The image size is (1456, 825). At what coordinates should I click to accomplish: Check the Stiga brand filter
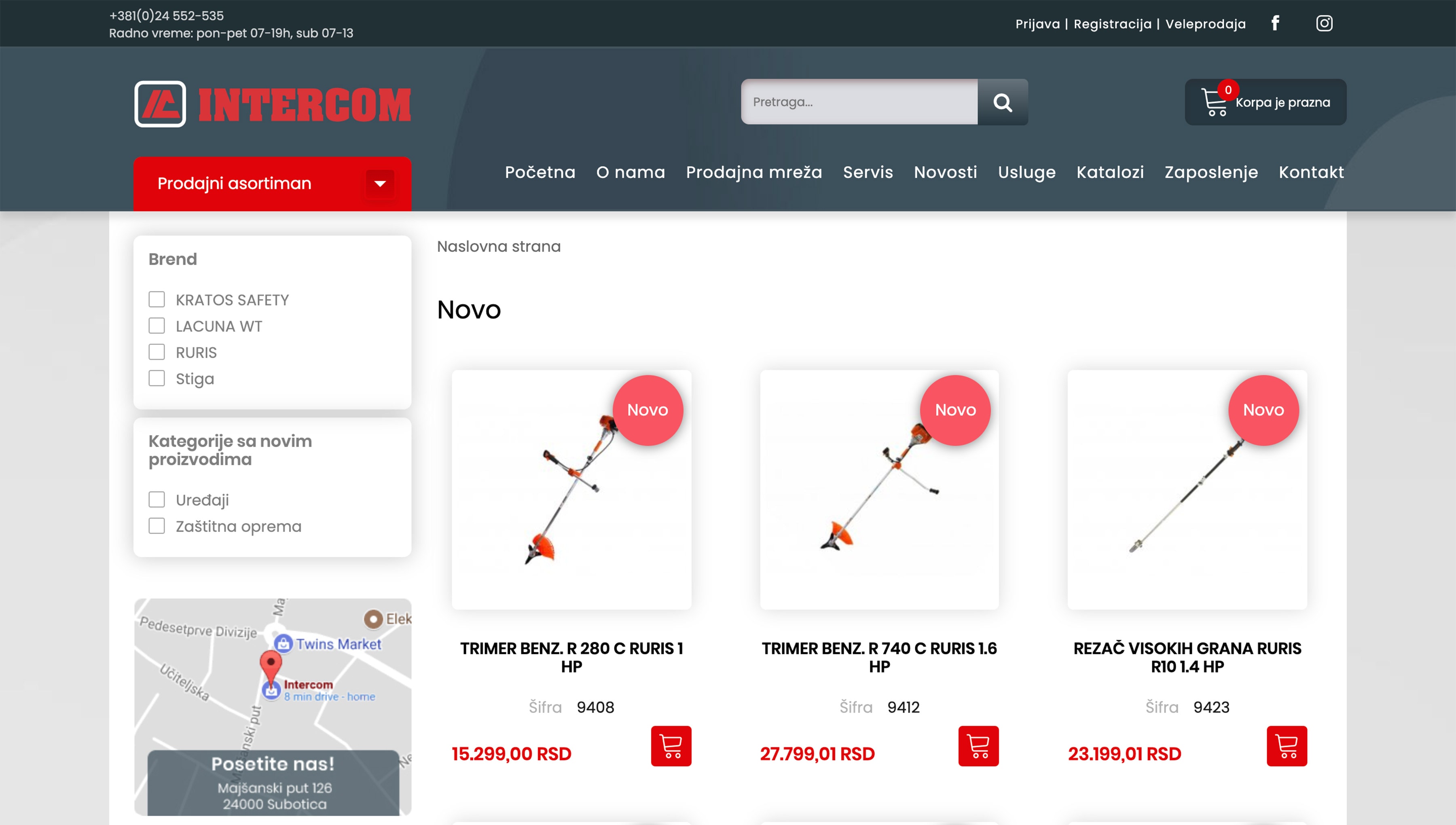157,378
